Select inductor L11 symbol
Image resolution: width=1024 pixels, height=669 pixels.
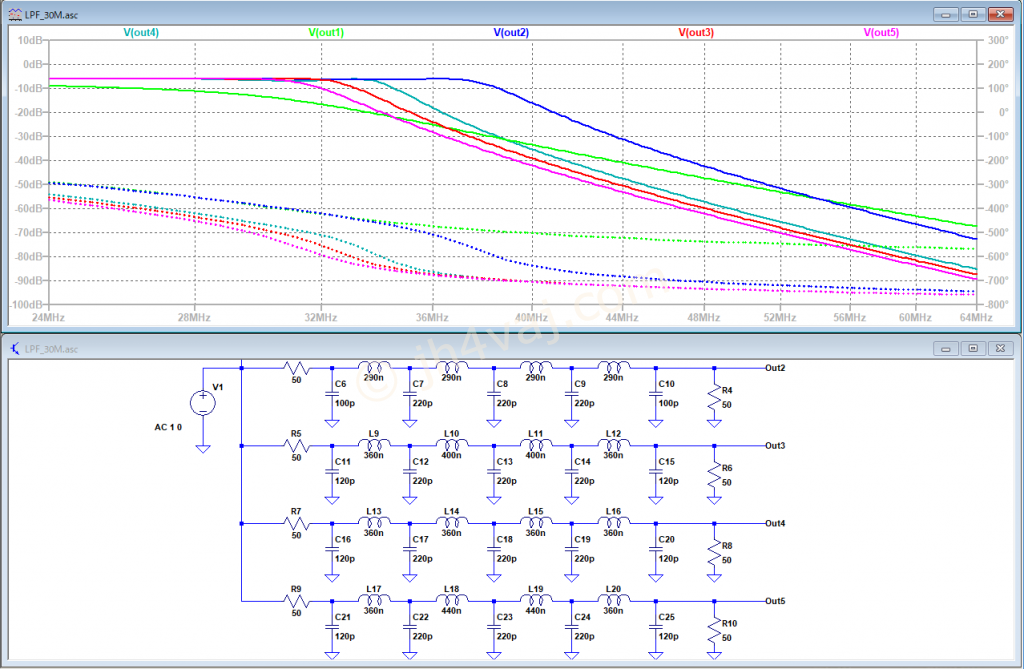(536, 444)
